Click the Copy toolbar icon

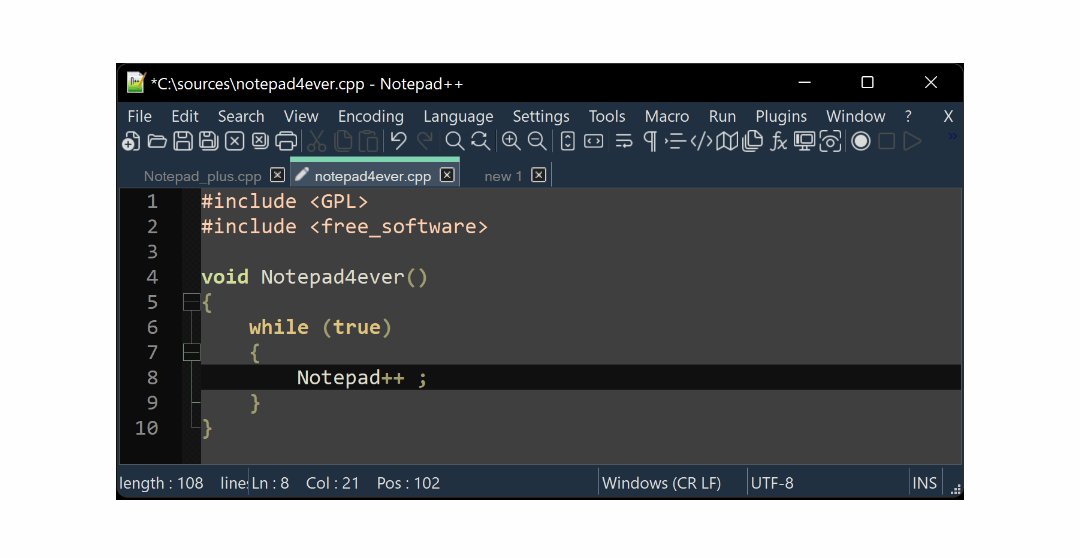click(342, 141)
